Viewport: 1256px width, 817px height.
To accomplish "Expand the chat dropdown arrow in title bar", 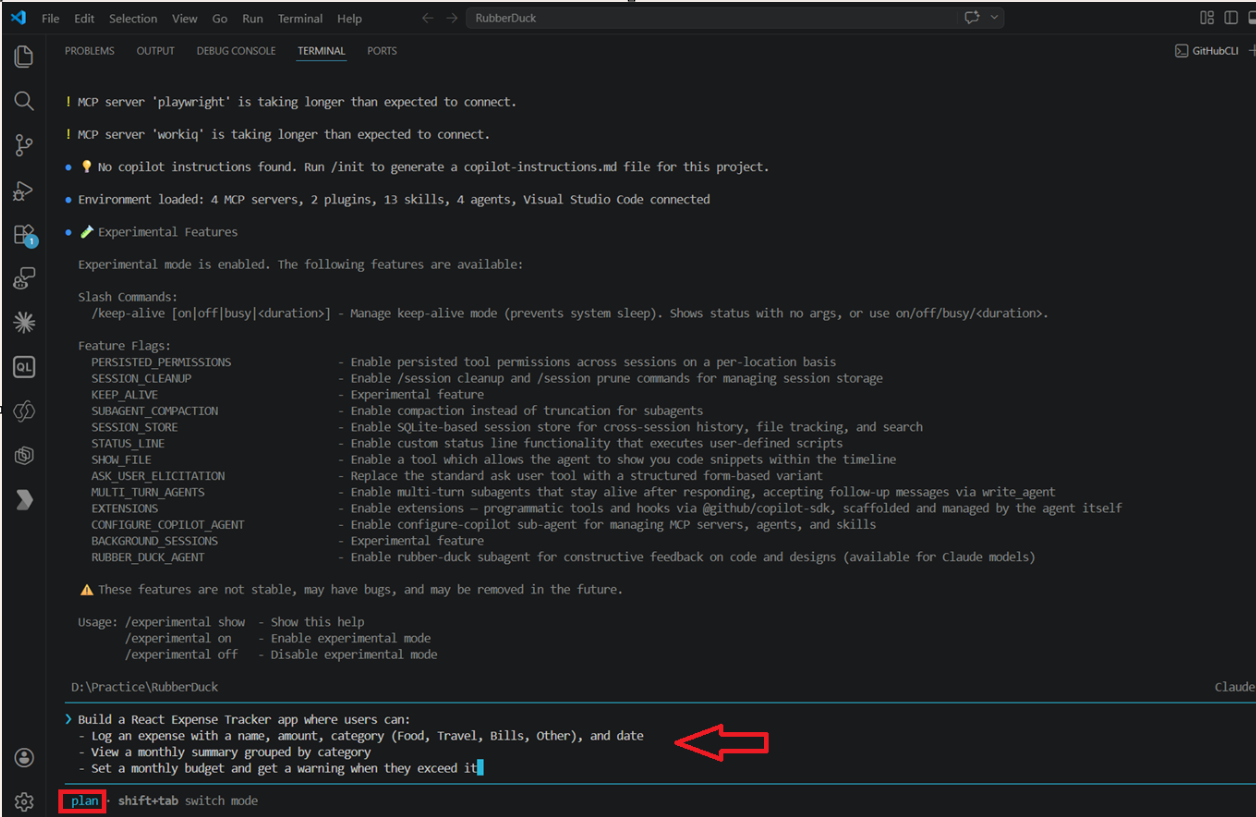I will [995, 18].
